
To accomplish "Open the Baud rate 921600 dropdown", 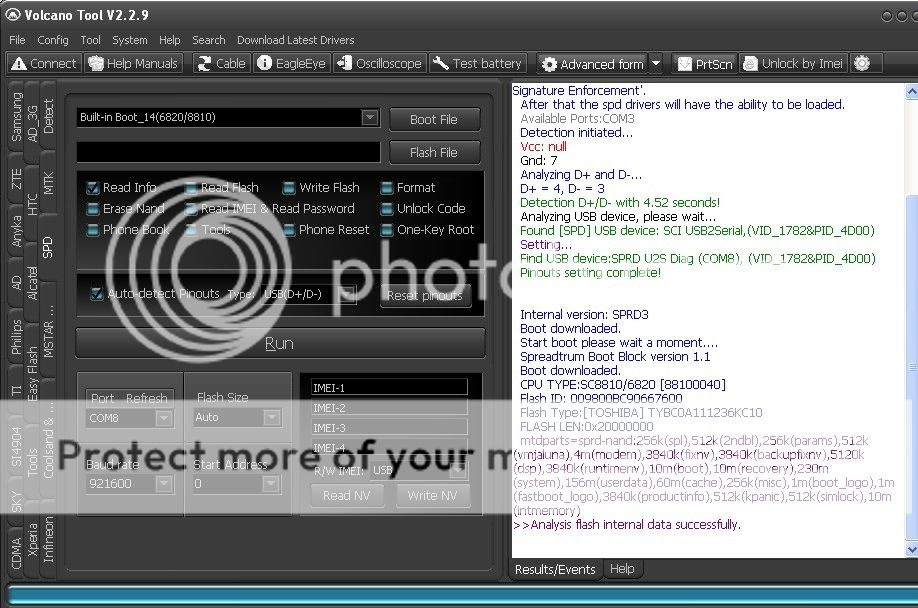I will point(164,484).
